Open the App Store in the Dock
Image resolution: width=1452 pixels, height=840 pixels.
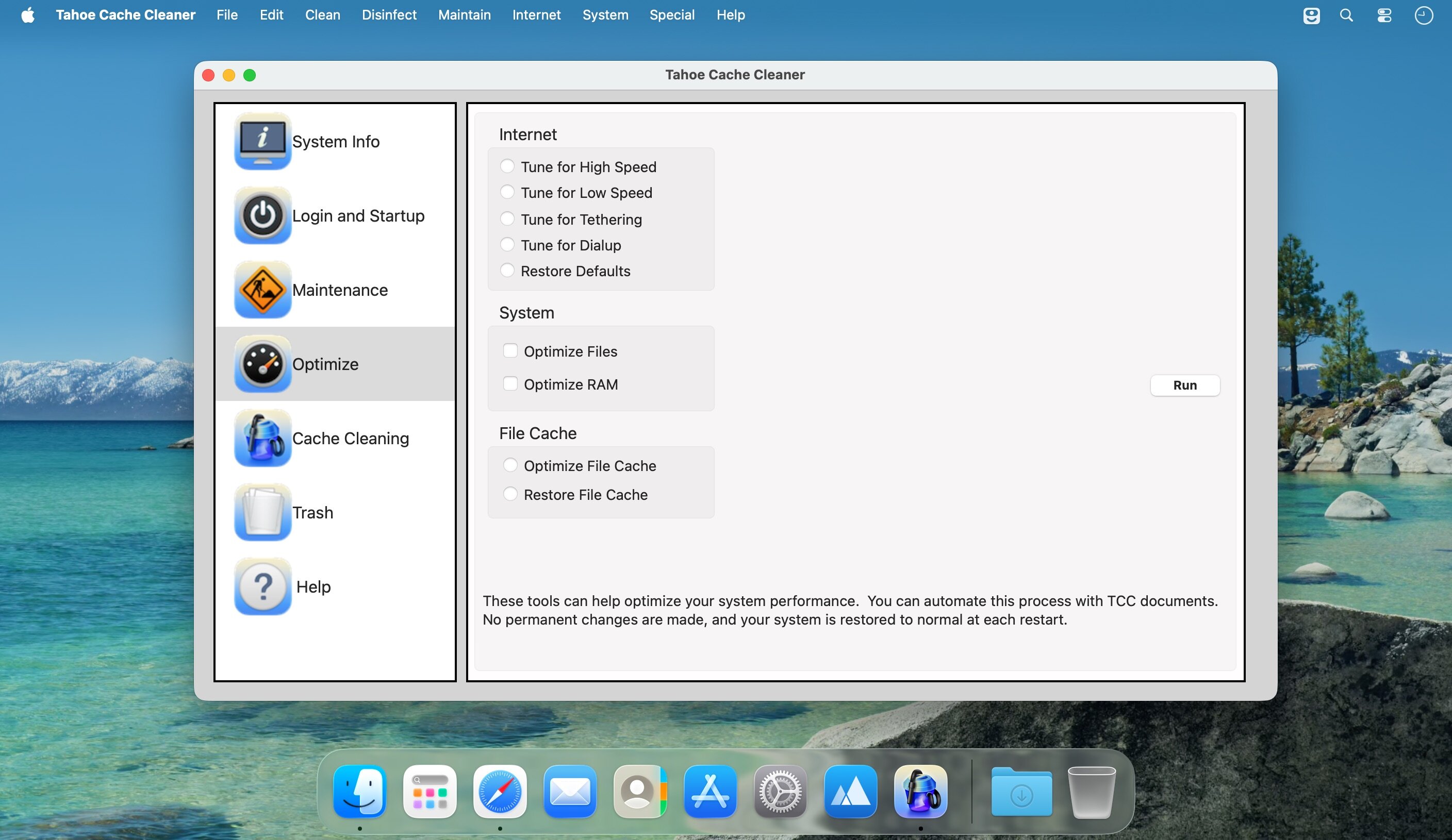click(711, 792)
